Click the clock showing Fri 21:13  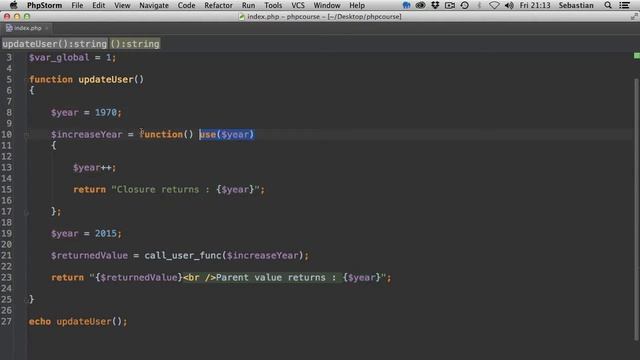pyautogui.click(x=535, y=5)
